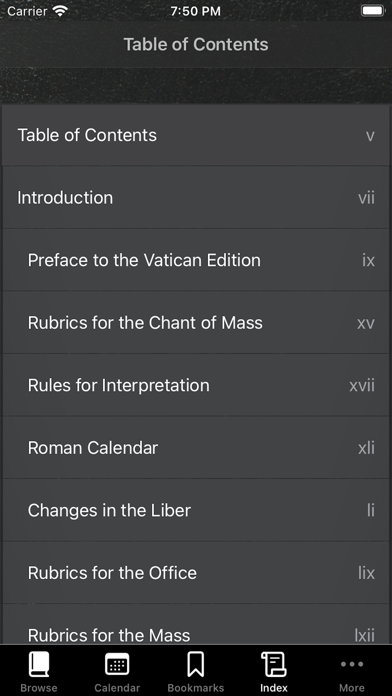This screenshot has width=392, height=696.
Task: Open Rules for Interpretation
Action: 196,385
